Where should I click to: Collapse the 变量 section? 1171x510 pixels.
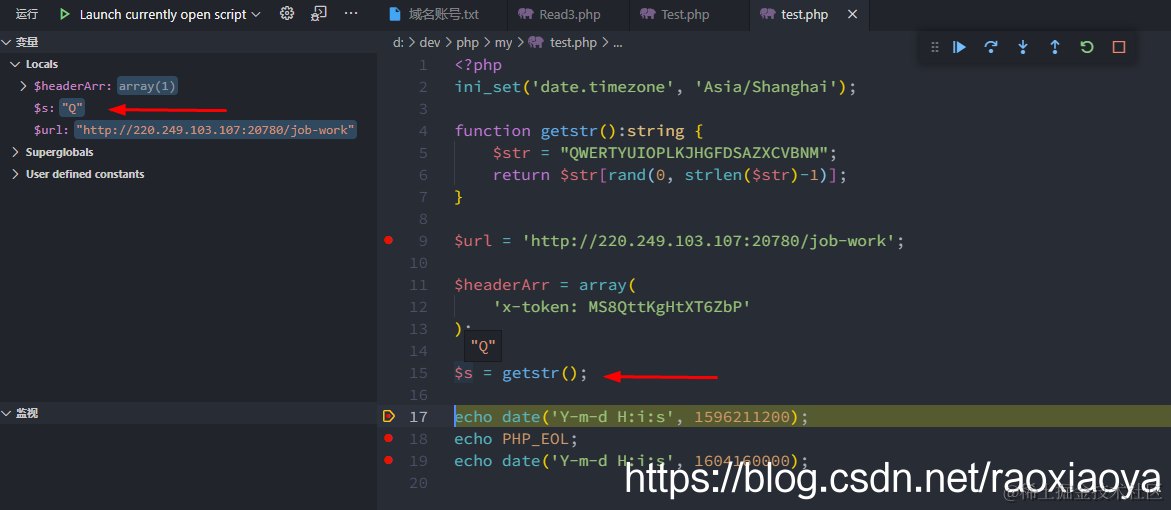7,43
